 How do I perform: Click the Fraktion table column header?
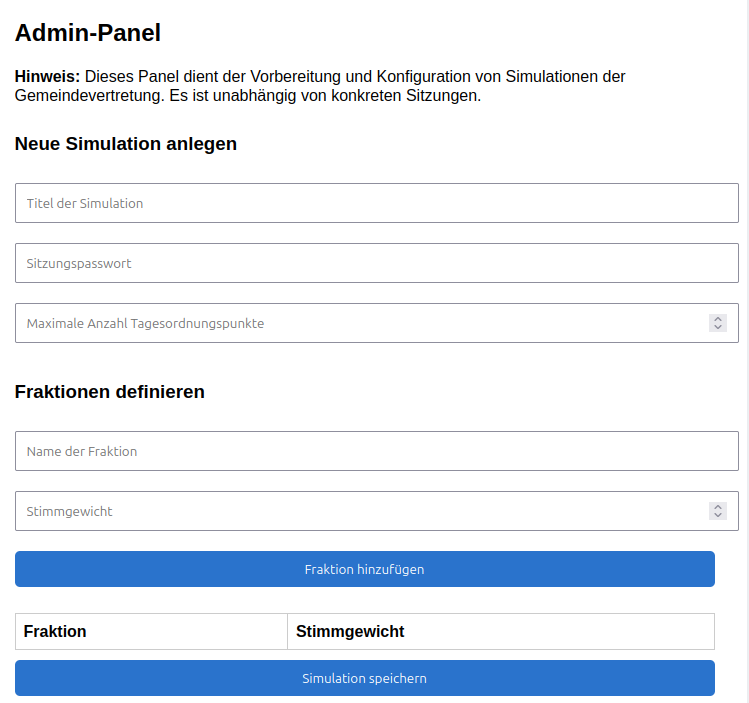pos(55,631)
